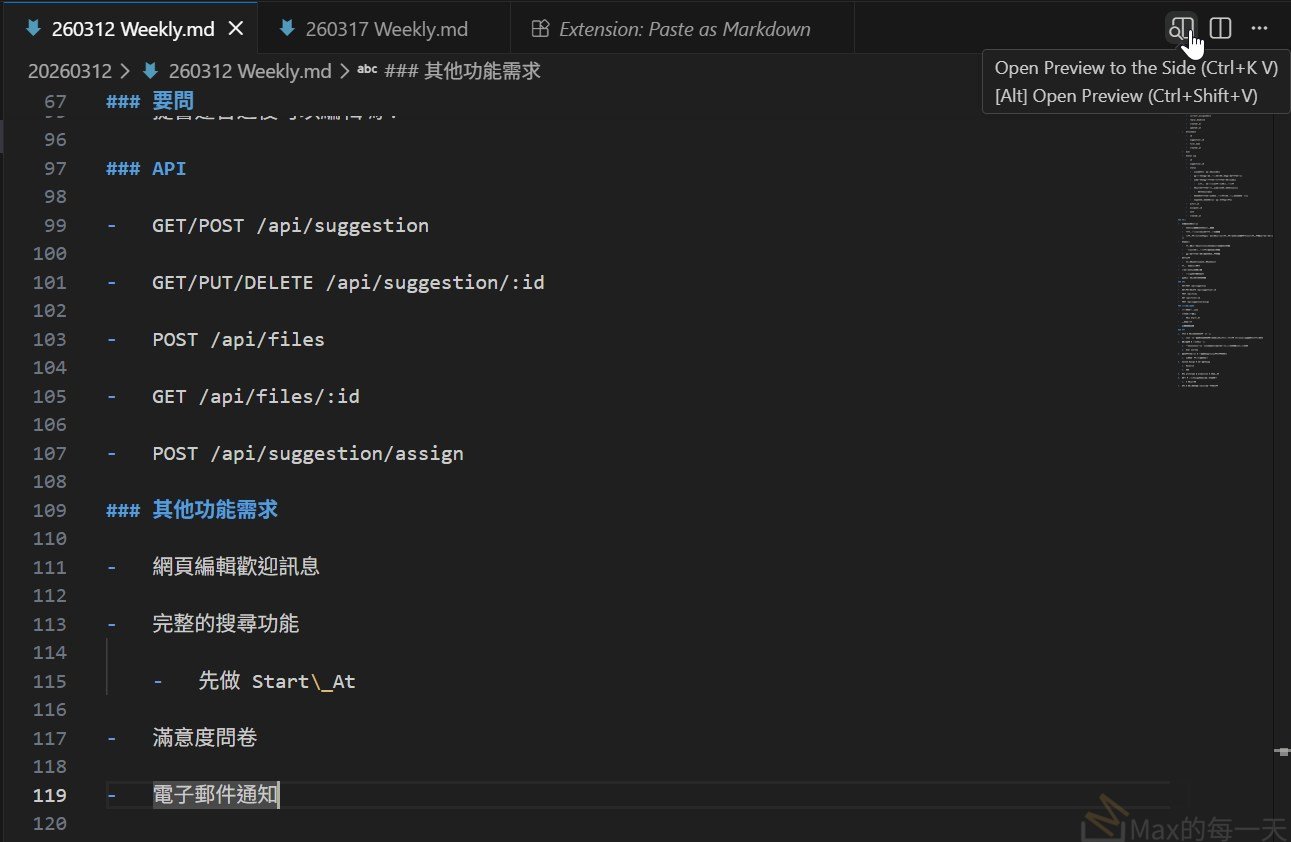Close the 260312 Weekly.md tab
Screen dimensions: 1291x842
click(236, 29)
